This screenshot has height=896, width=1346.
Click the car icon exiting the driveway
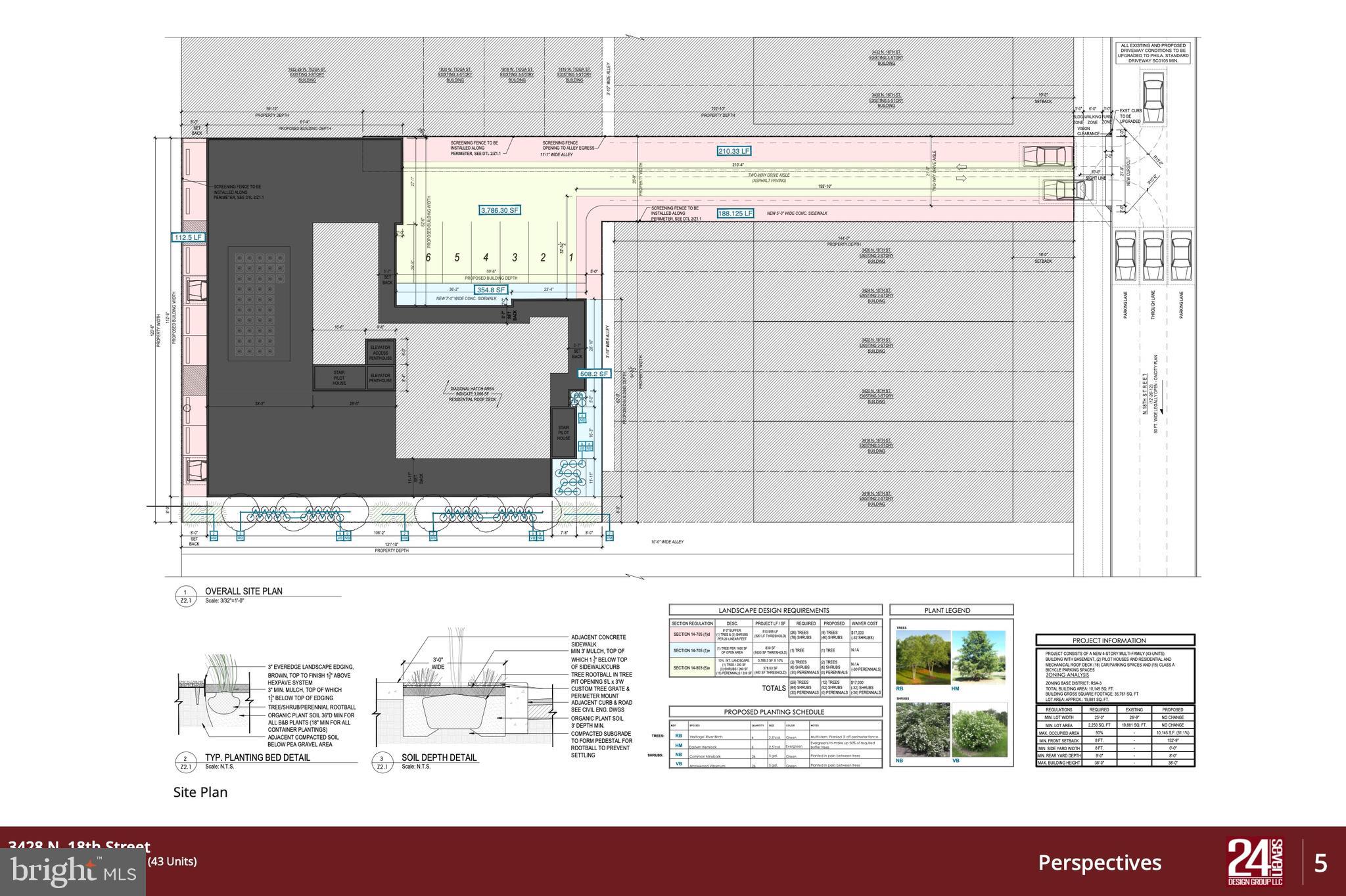click(x=1069, y=190)
